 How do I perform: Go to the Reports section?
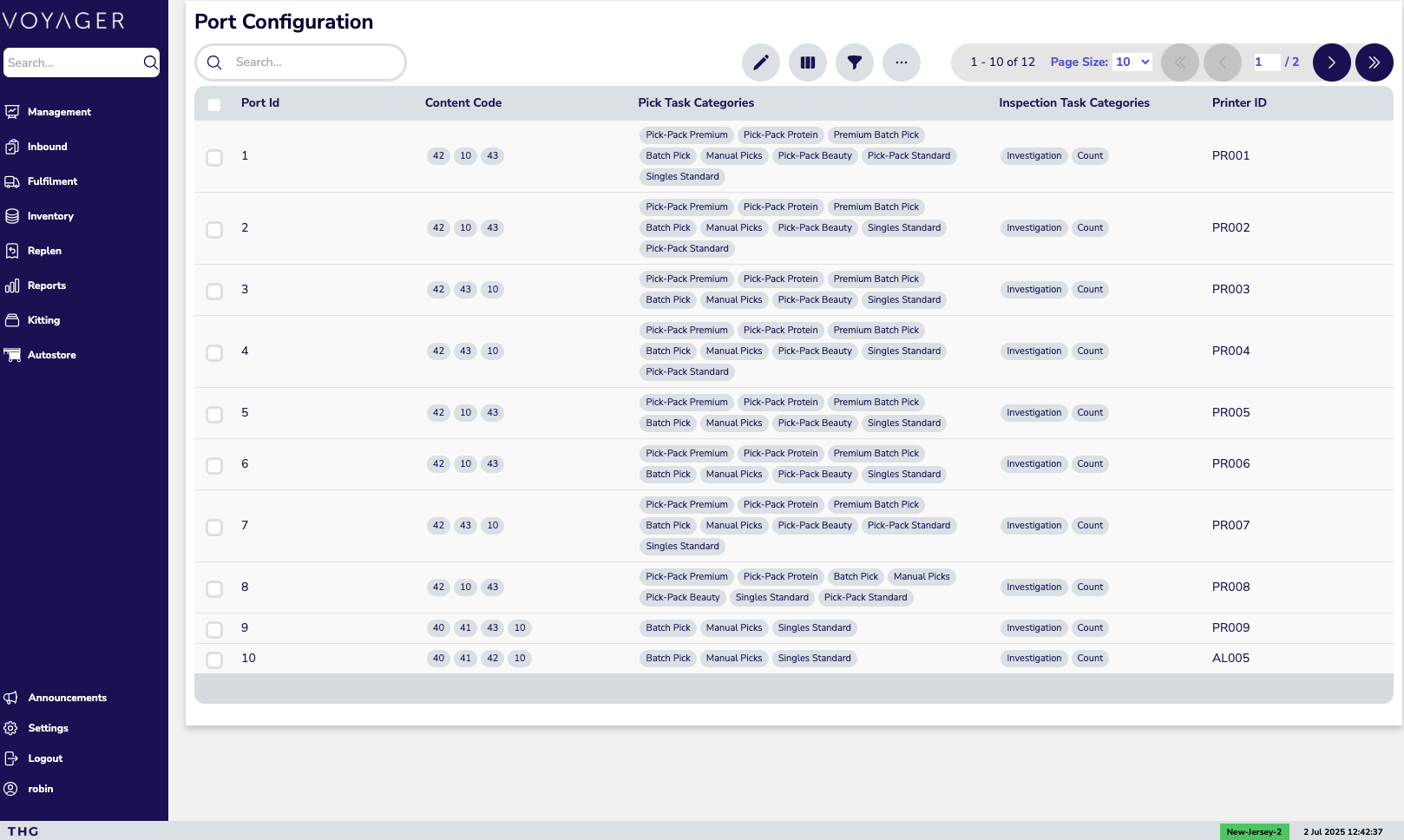46,285
